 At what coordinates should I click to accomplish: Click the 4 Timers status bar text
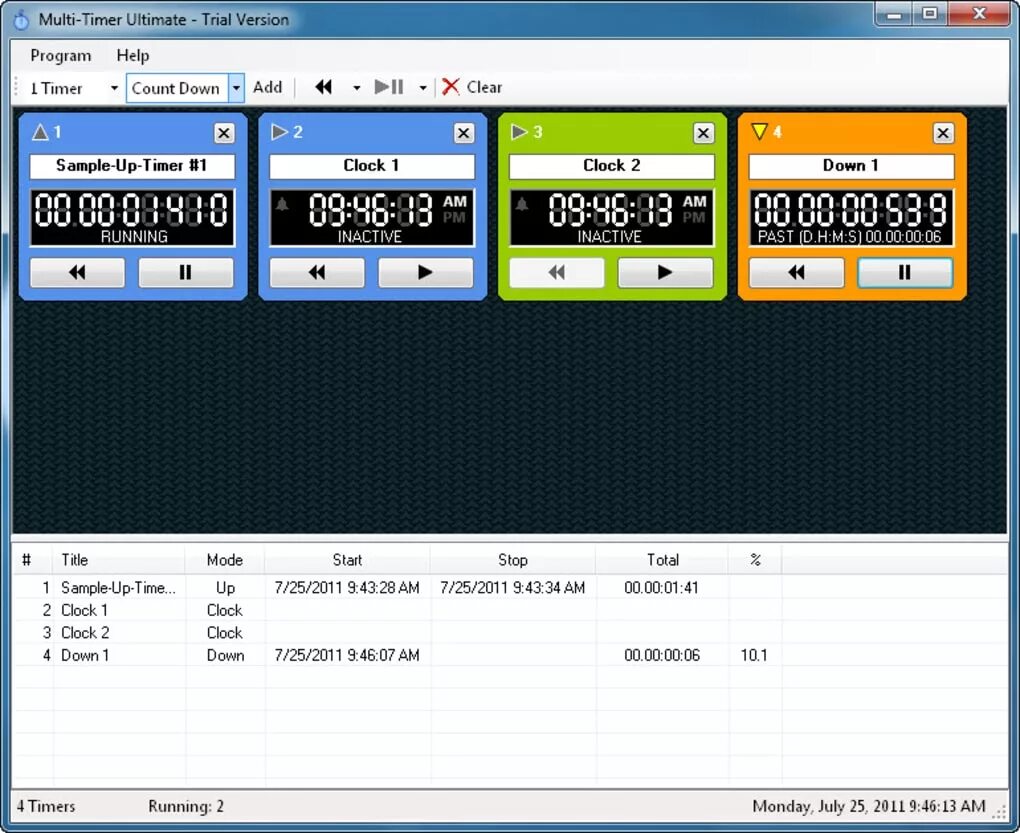tap(46, 806)
